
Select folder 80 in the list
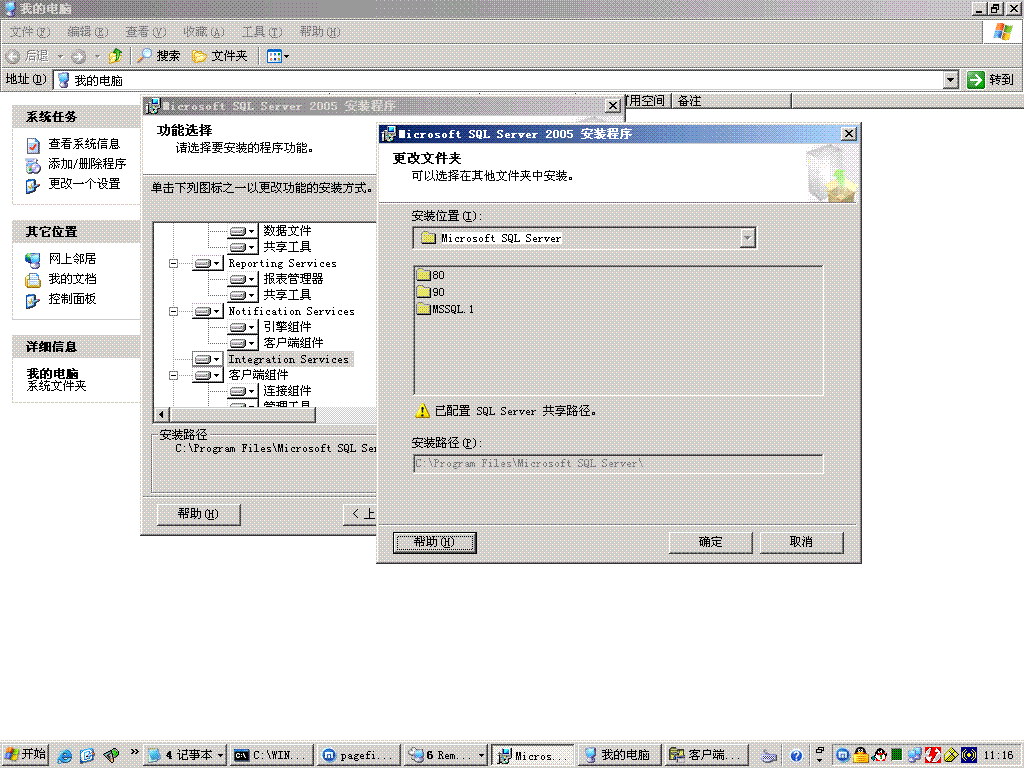(431, 275)
